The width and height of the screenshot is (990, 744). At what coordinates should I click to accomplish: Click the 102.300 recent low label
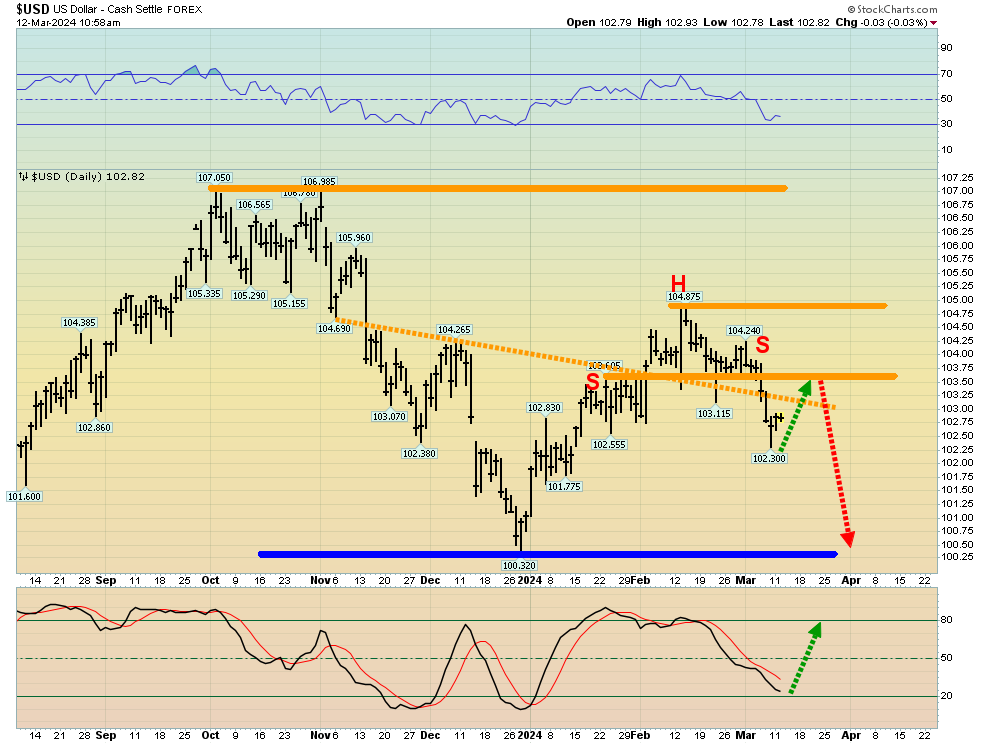click(769, 459)
